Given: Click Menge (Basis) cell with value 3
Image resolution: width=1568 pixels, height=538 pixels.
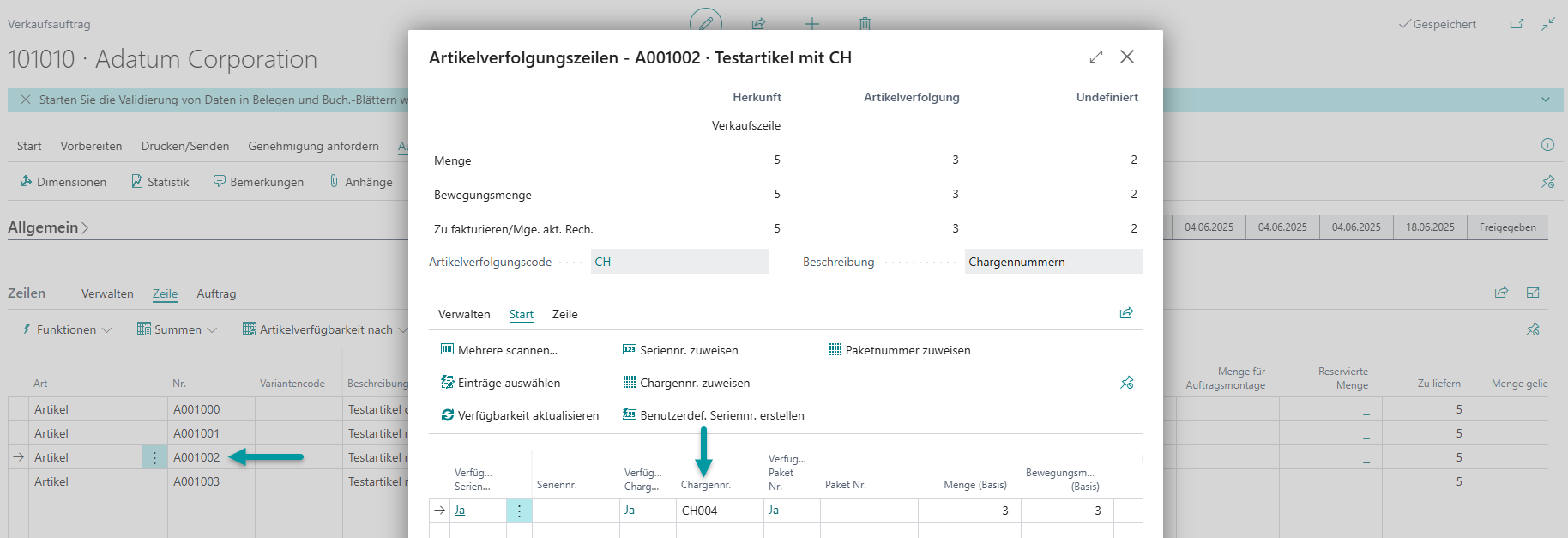Looking at the screenshot, I should pos(969,511).
